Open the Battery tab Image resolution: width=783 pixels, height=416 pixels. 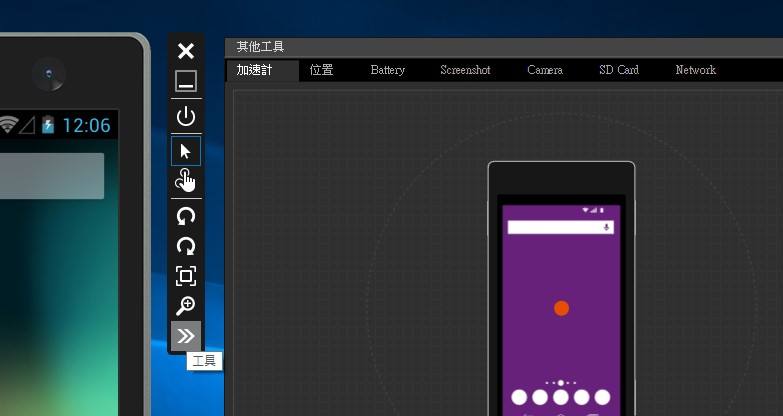click(387, 70)
